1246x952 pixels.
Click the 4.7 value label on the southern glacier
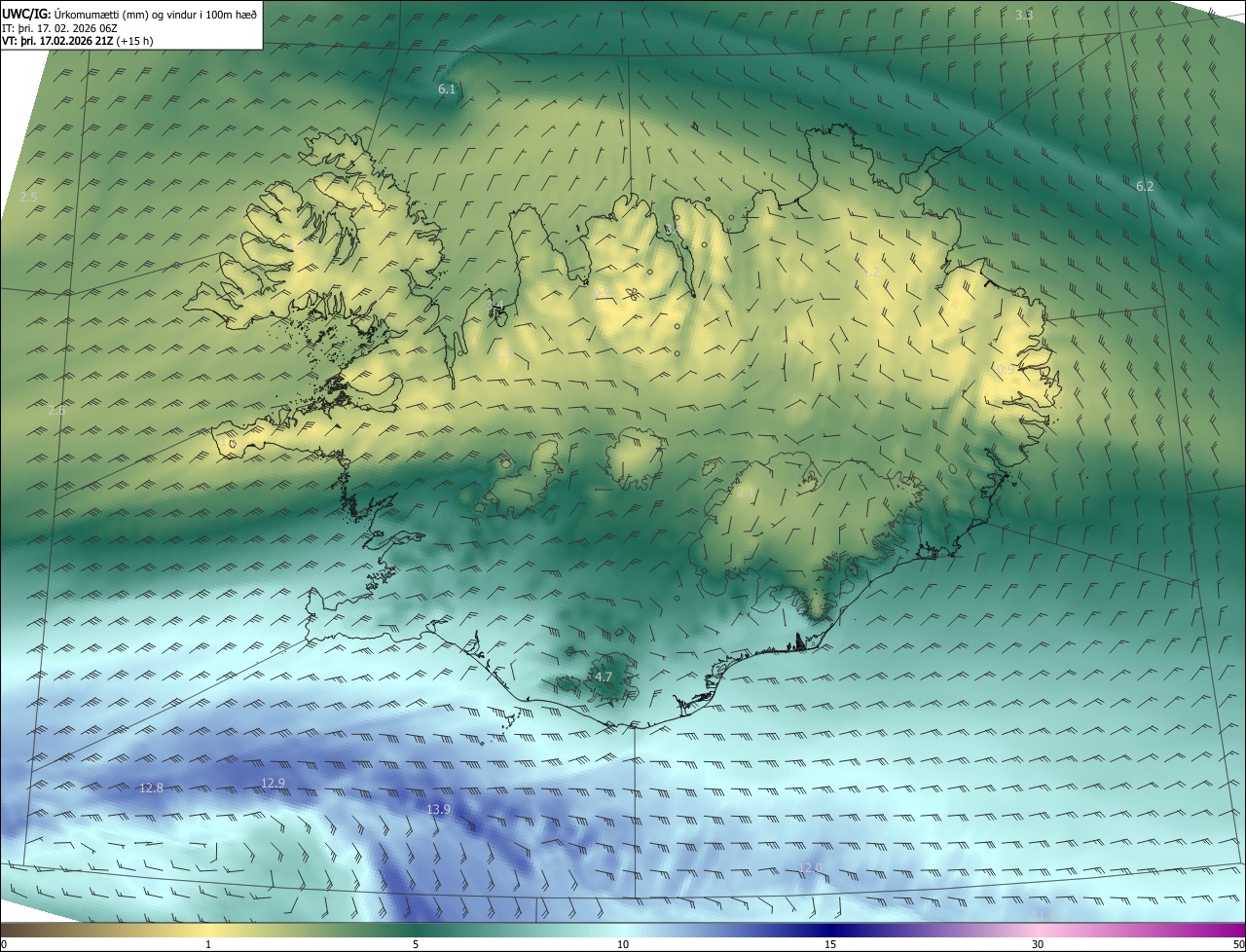(x=604, y=677)
